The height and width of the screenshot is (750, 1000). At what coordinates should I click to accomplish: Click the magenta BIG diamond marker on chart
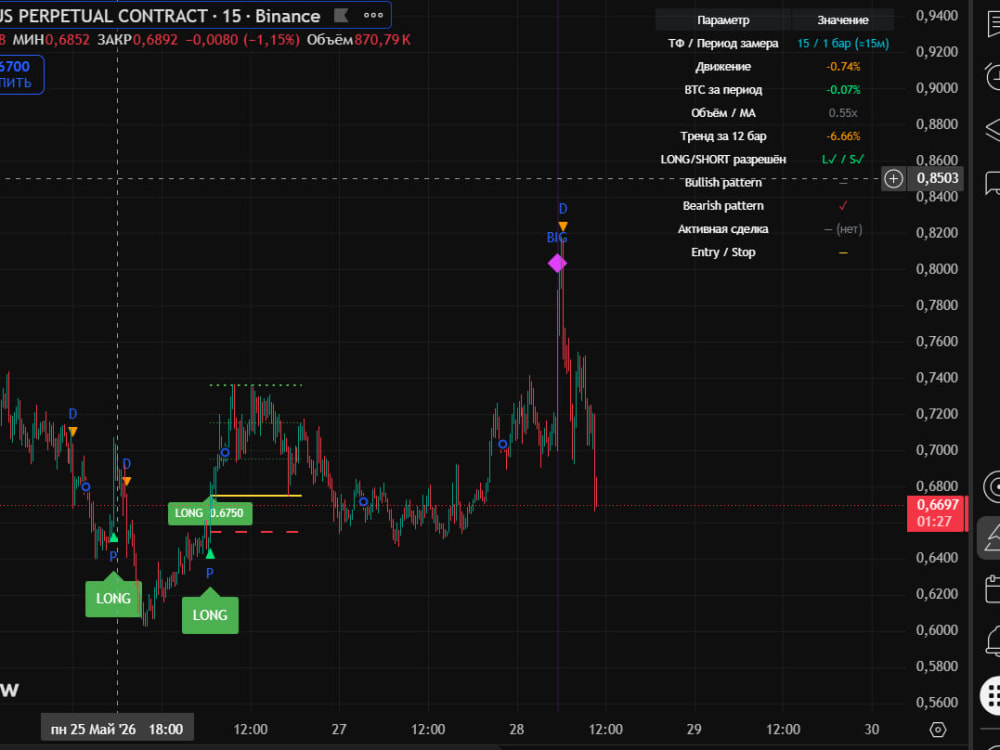click(557, 263)
